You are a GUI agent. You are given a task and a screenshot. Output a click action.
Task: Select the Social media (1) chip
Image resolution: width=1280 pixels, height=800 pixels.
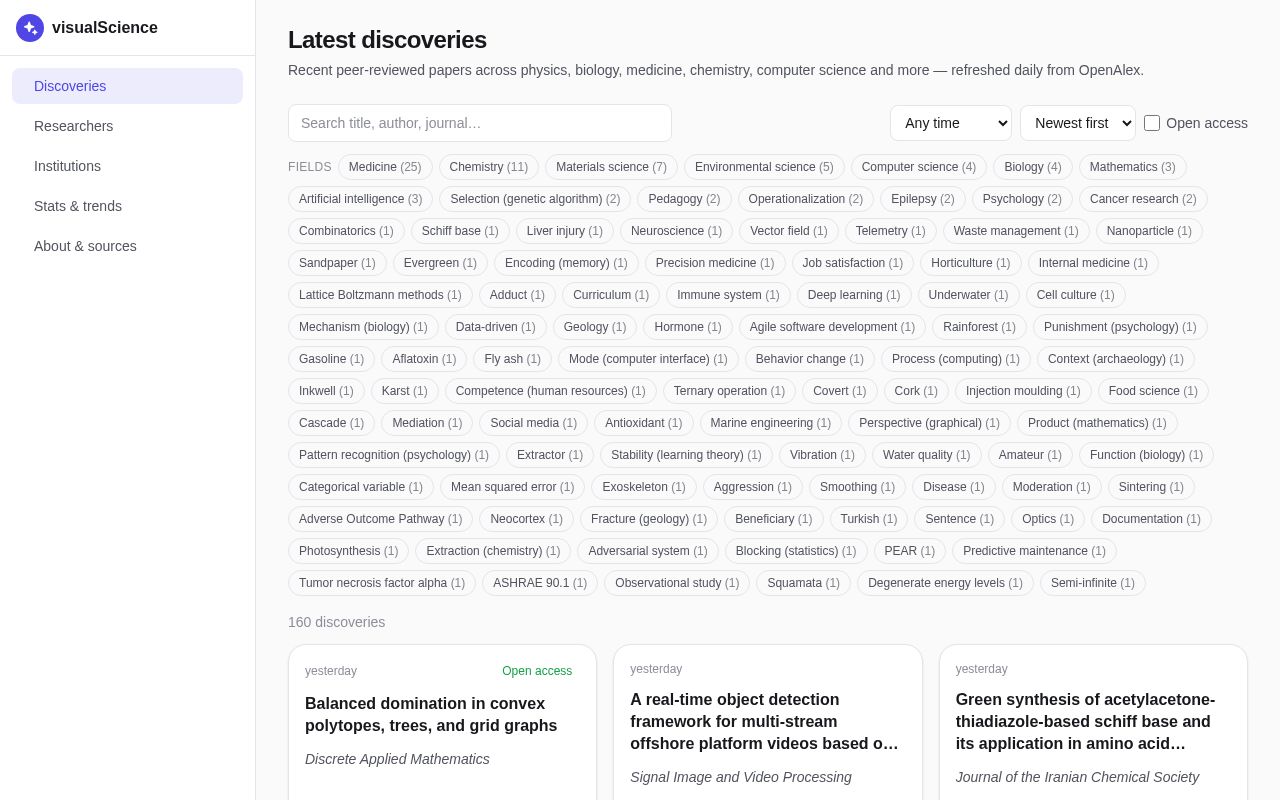533,423
